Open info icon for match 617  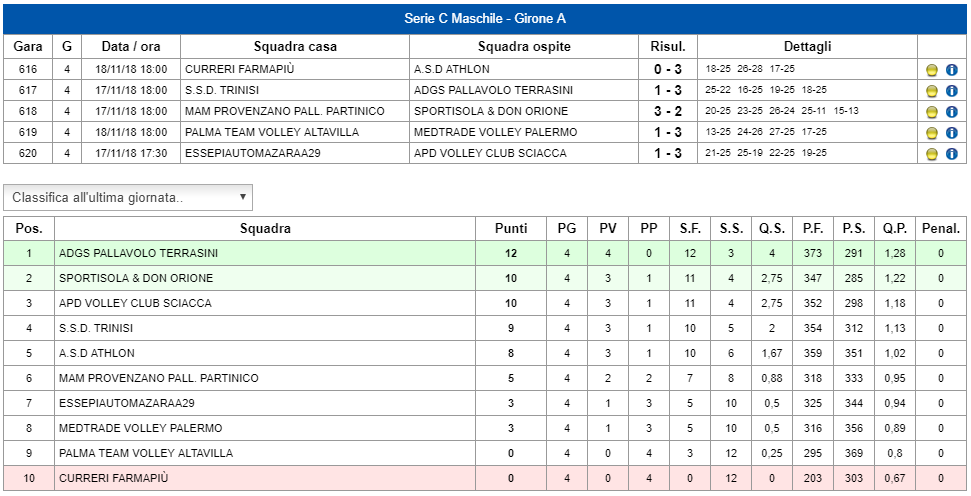coord(952,91)
